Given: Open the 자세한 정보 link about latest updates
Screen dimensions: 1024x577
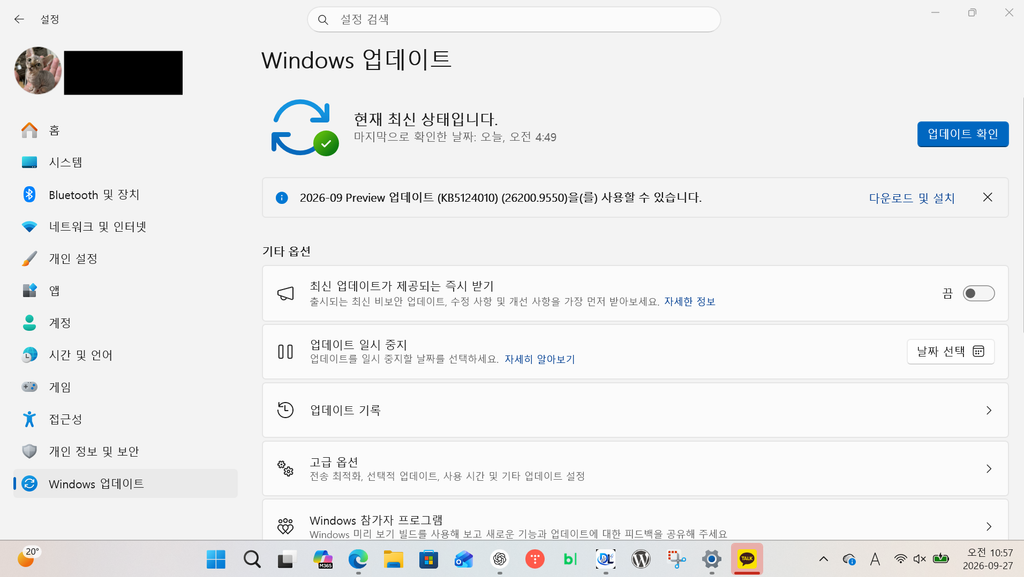Looking at the screenshot, I should pos(690,302).
